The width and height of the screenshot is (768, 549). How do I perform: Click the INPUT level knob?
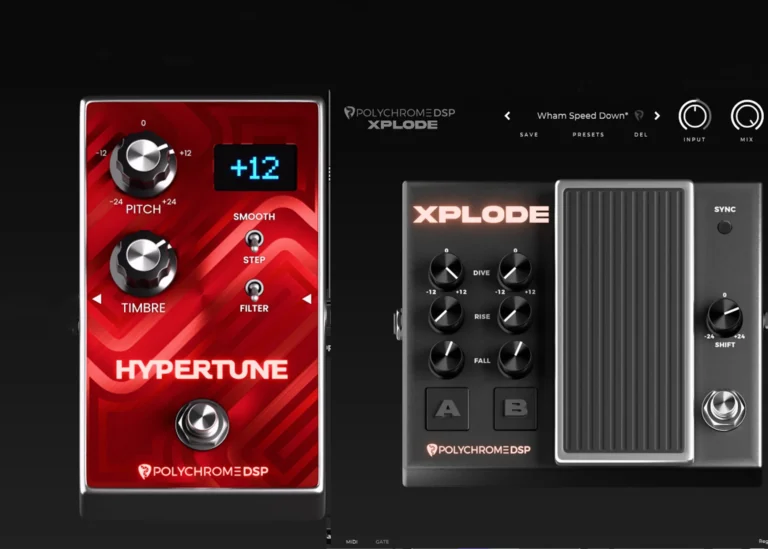coord(695,116)
